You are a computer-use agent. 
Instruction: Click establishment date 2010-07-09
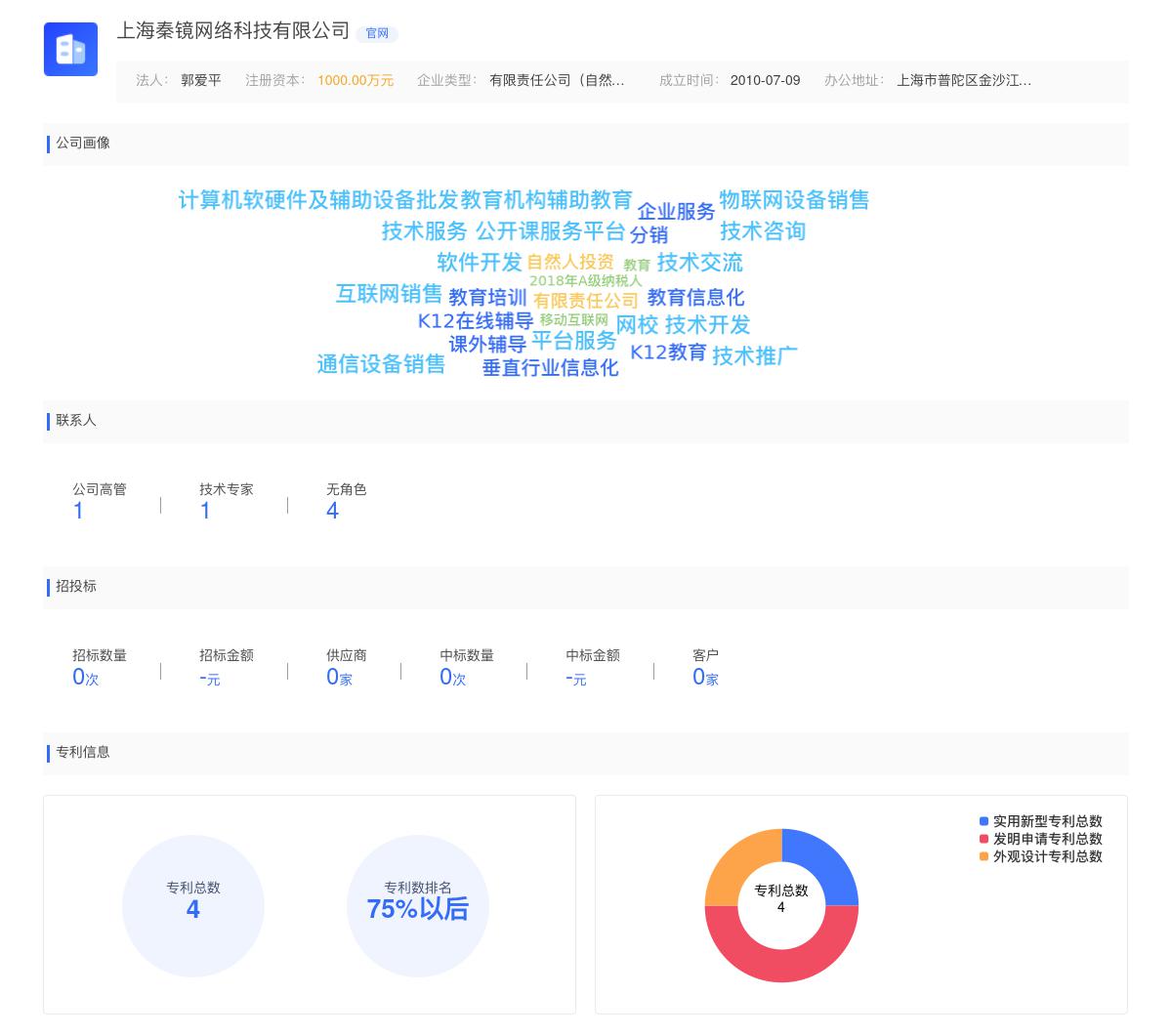pos(765,80)
